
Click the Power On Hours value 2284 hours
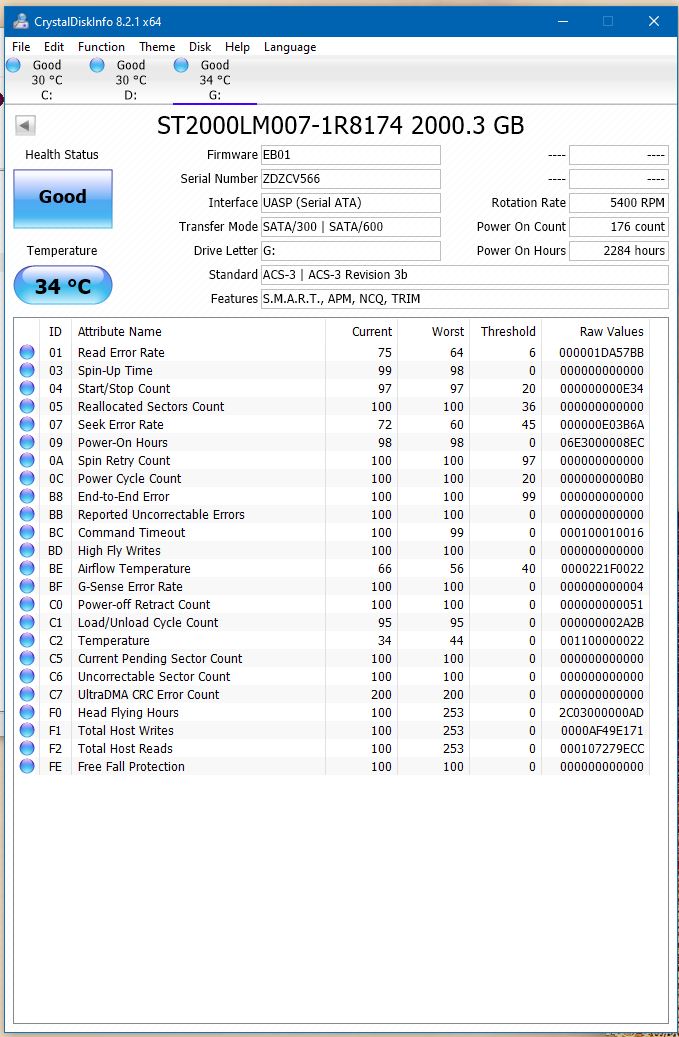[x=619, y=251]
